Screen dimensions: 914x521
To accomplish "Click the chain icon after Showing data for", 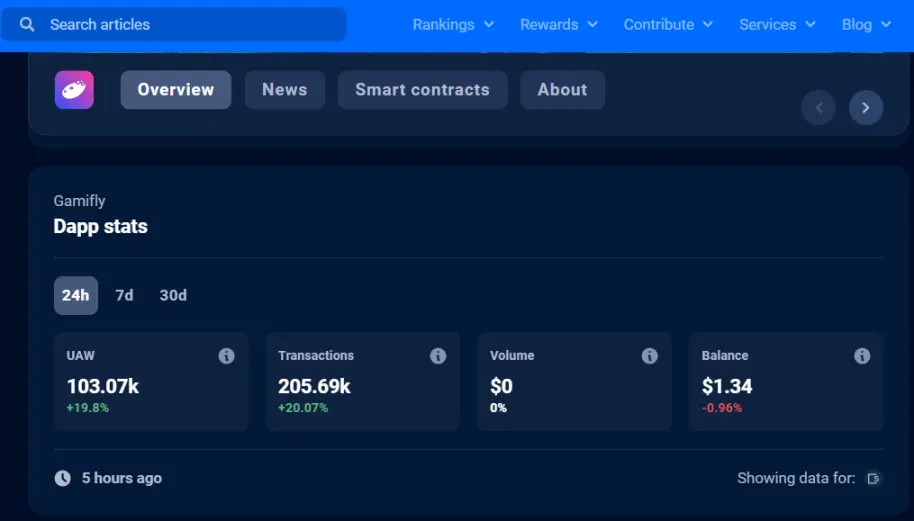I will point(873,478).
